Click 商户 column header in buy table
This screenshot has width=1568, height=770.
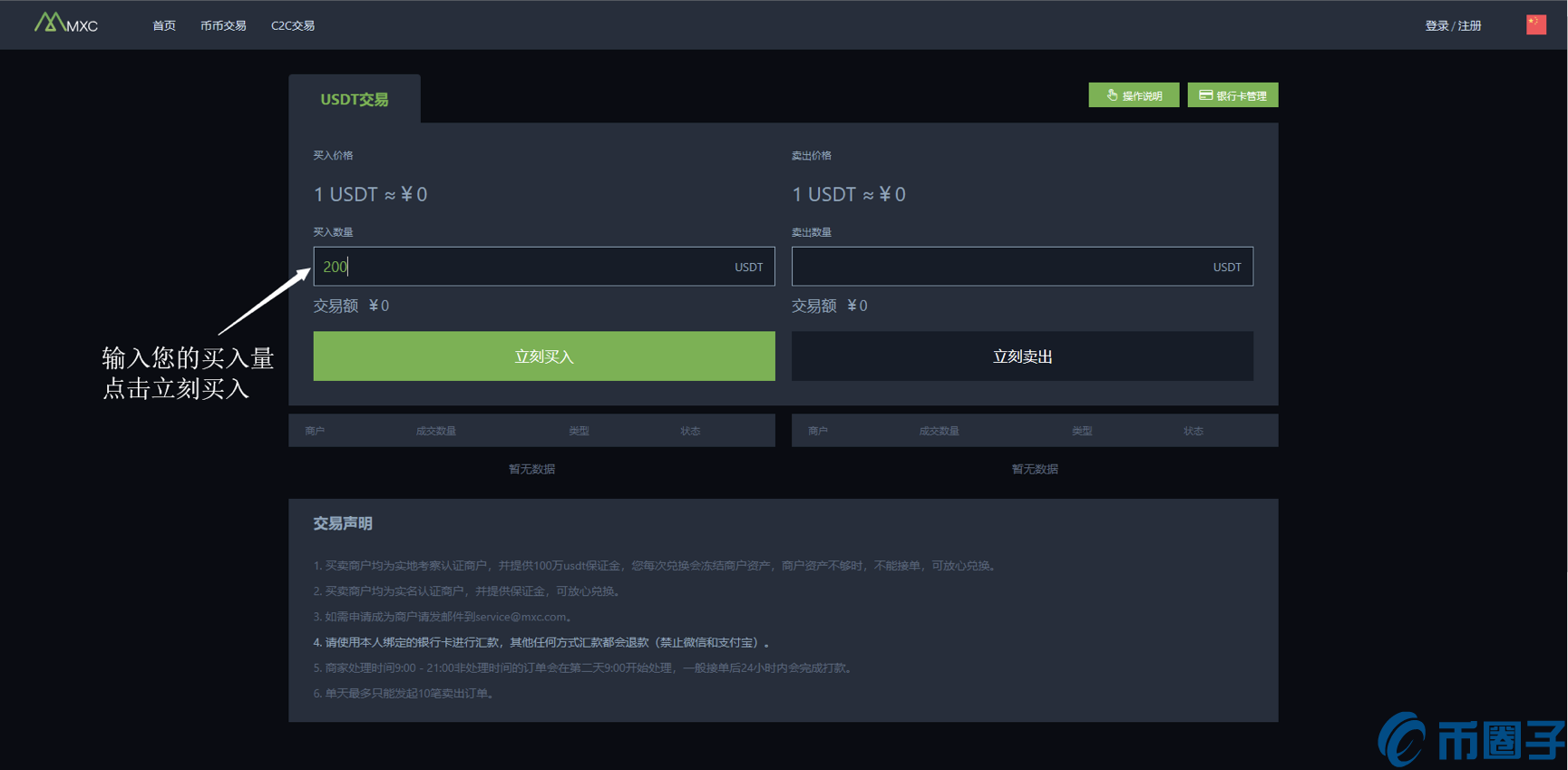(x=315, y=431)
